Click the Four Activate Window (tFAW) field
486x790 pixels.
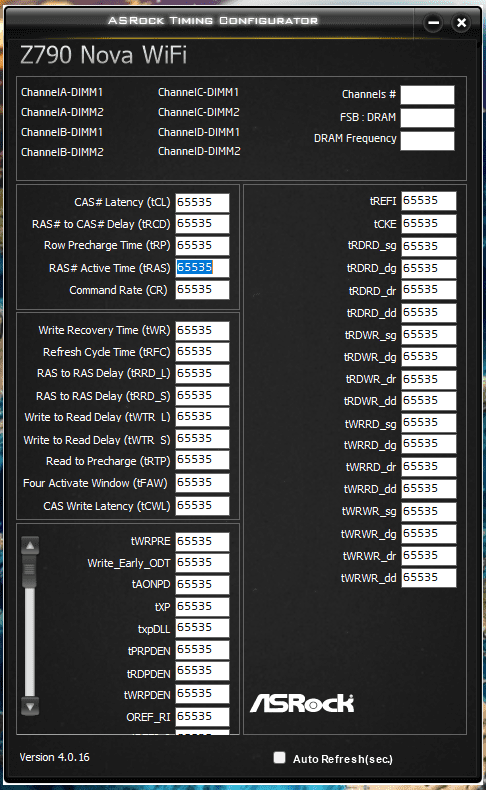pyautogui.click(x=202, y=483)
